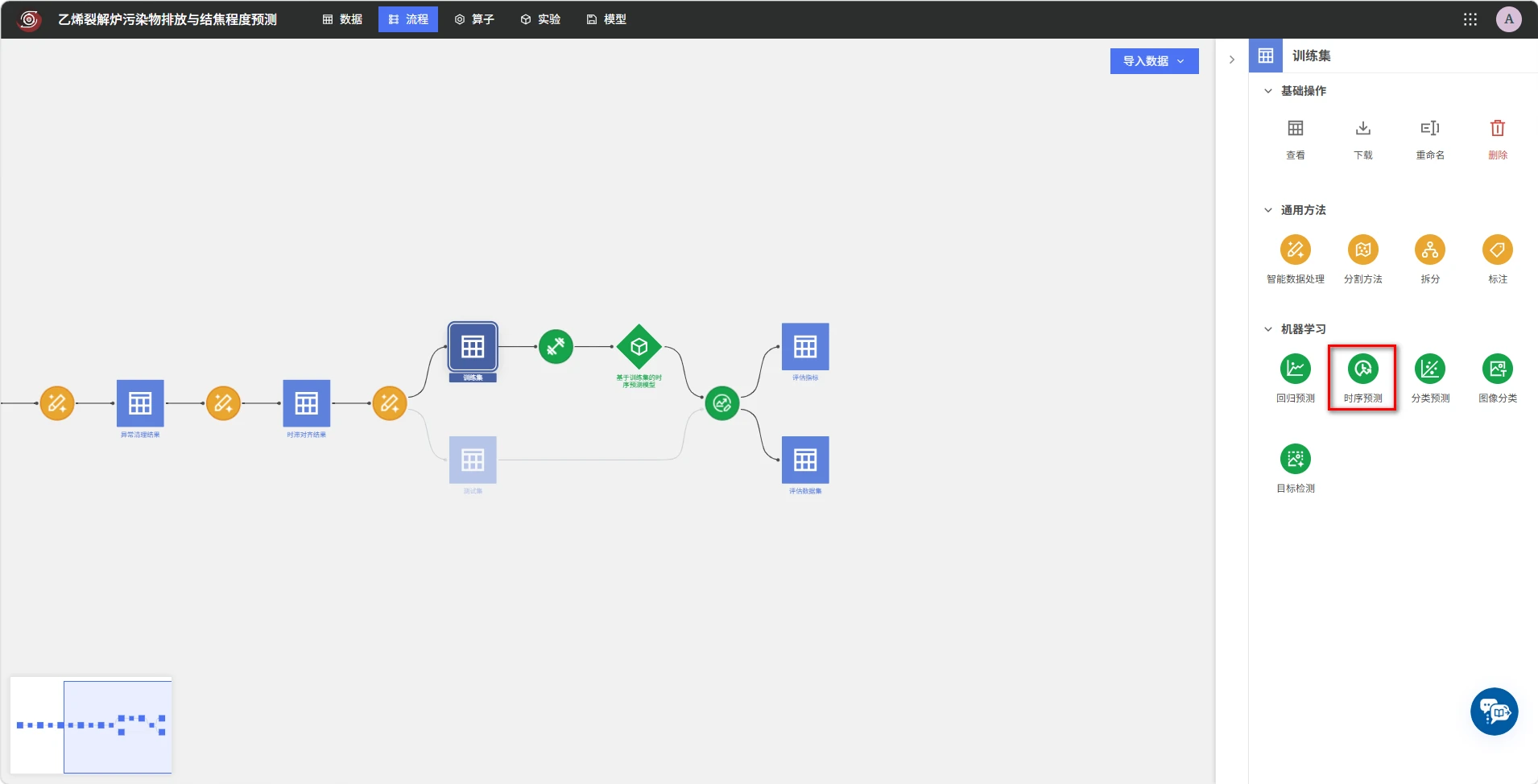Screen dimensions: 1538x784
Task: Click the 时序预测 (time series prediction) icon
Action: coord(1362,369)
